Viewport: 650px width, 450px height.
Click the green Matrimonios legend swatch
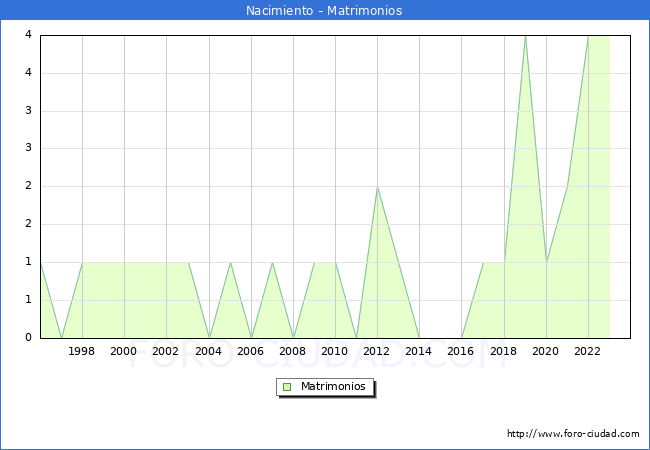287,386
